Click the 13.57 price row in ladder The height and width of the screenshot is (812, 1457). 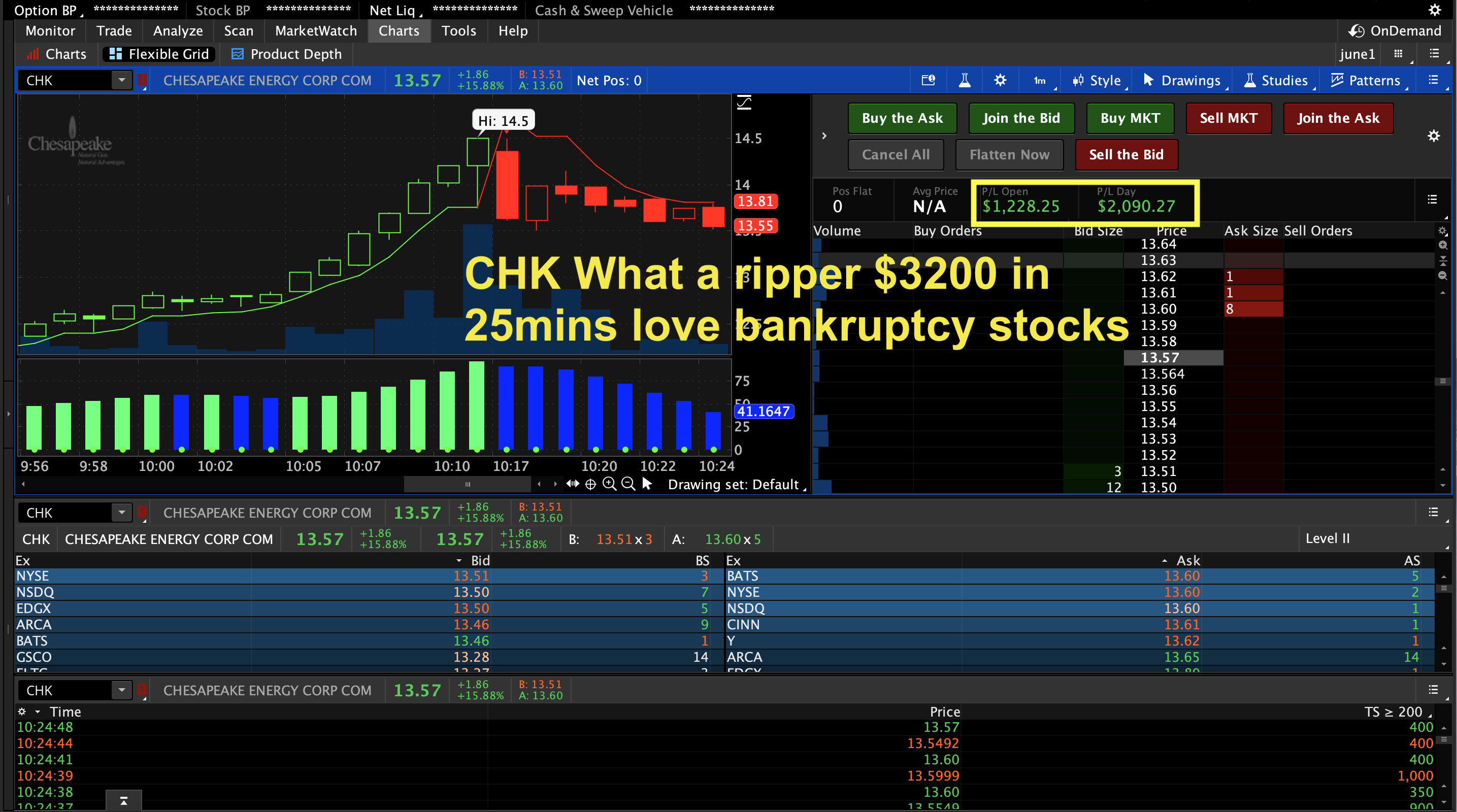click(x=1160, y=358)
